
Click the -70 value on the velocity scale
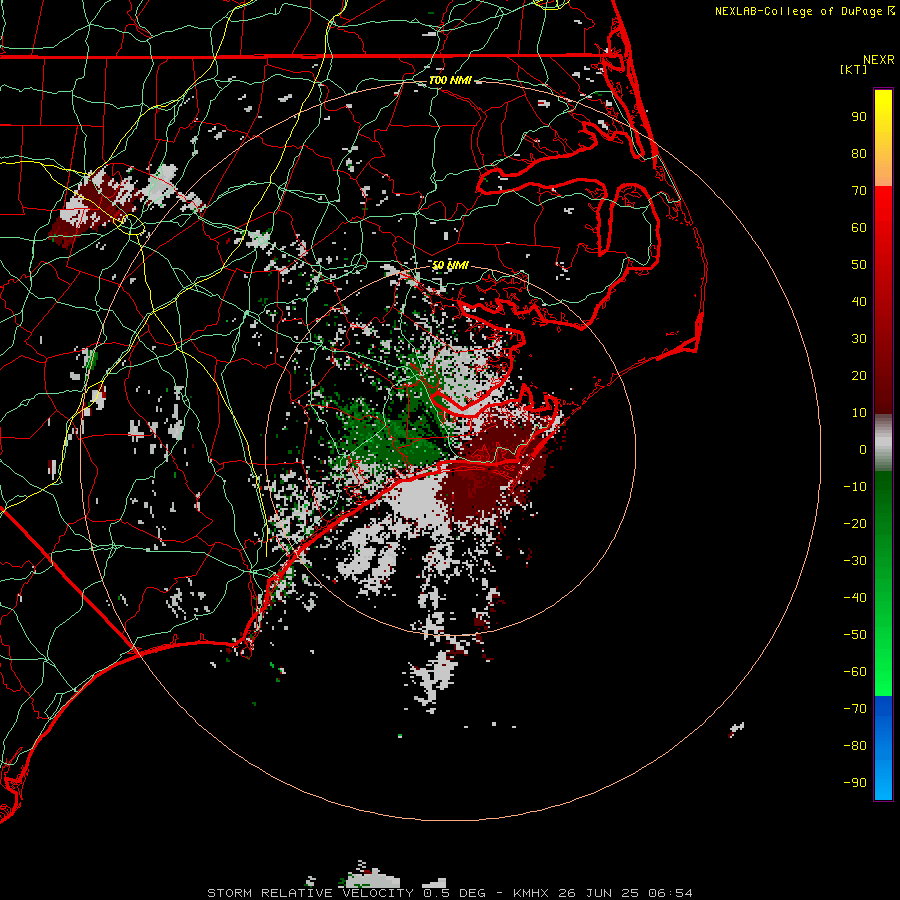click(x=855, y=709)
